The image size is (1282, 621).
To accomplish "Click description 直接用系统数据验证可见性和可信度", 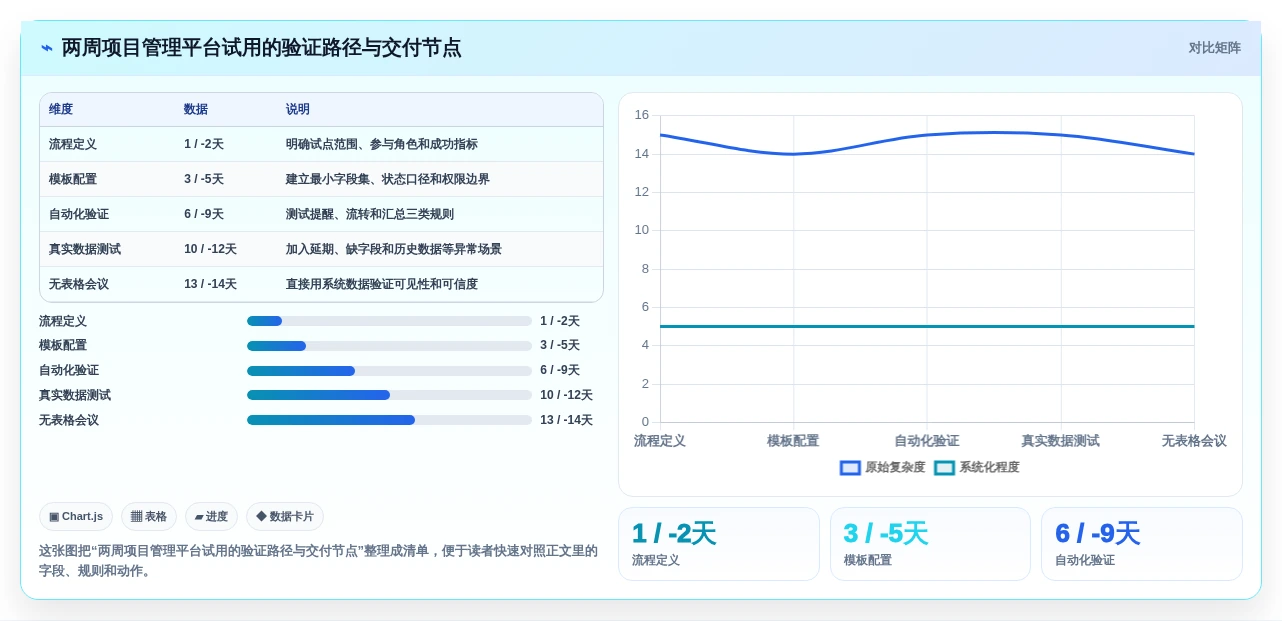I will pos(382,284).
